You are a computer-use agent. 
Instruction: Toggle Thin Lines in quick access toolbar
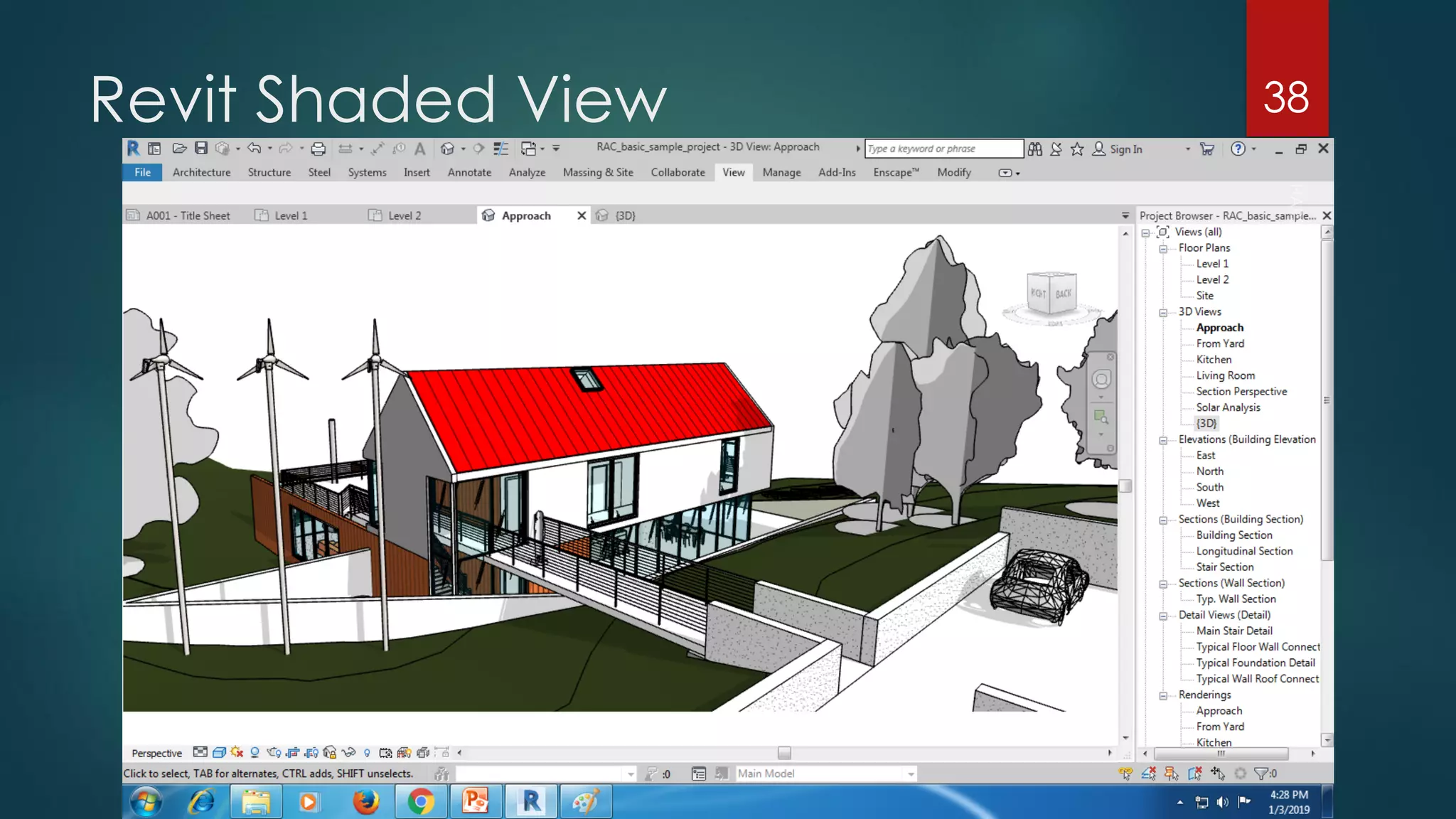pyautogui.click(x=501, y=149)
